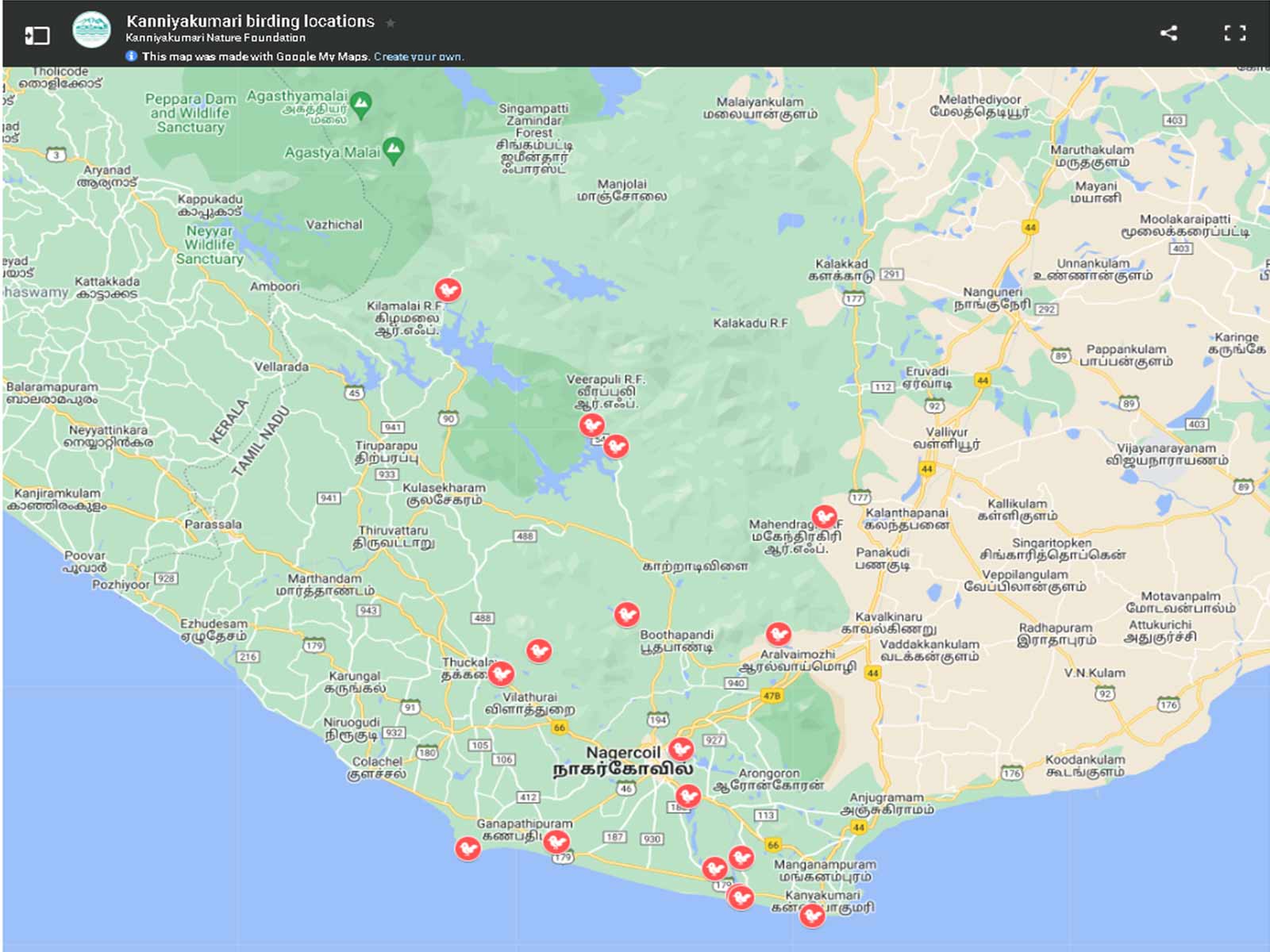
Task: Click the Karungal town label
Action: click(x=355, y=681)
